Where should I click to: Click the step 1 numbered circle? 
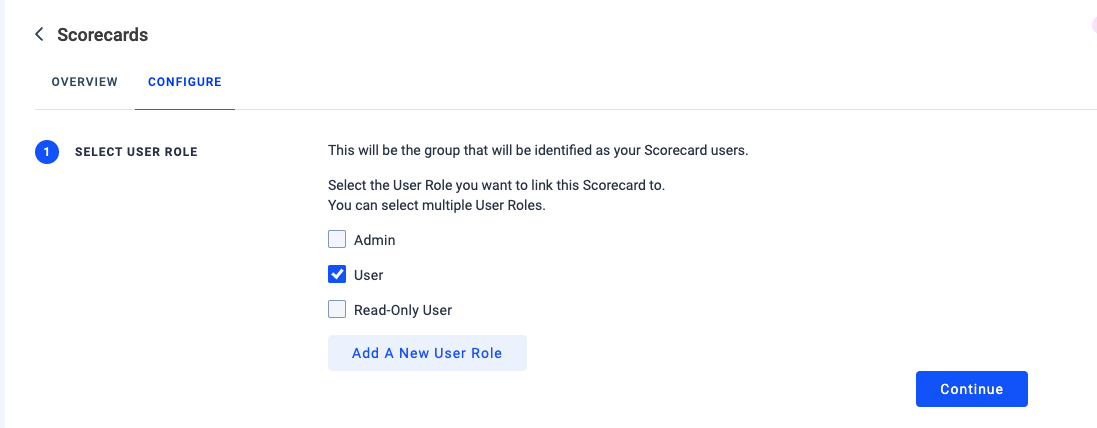(47, 152)
